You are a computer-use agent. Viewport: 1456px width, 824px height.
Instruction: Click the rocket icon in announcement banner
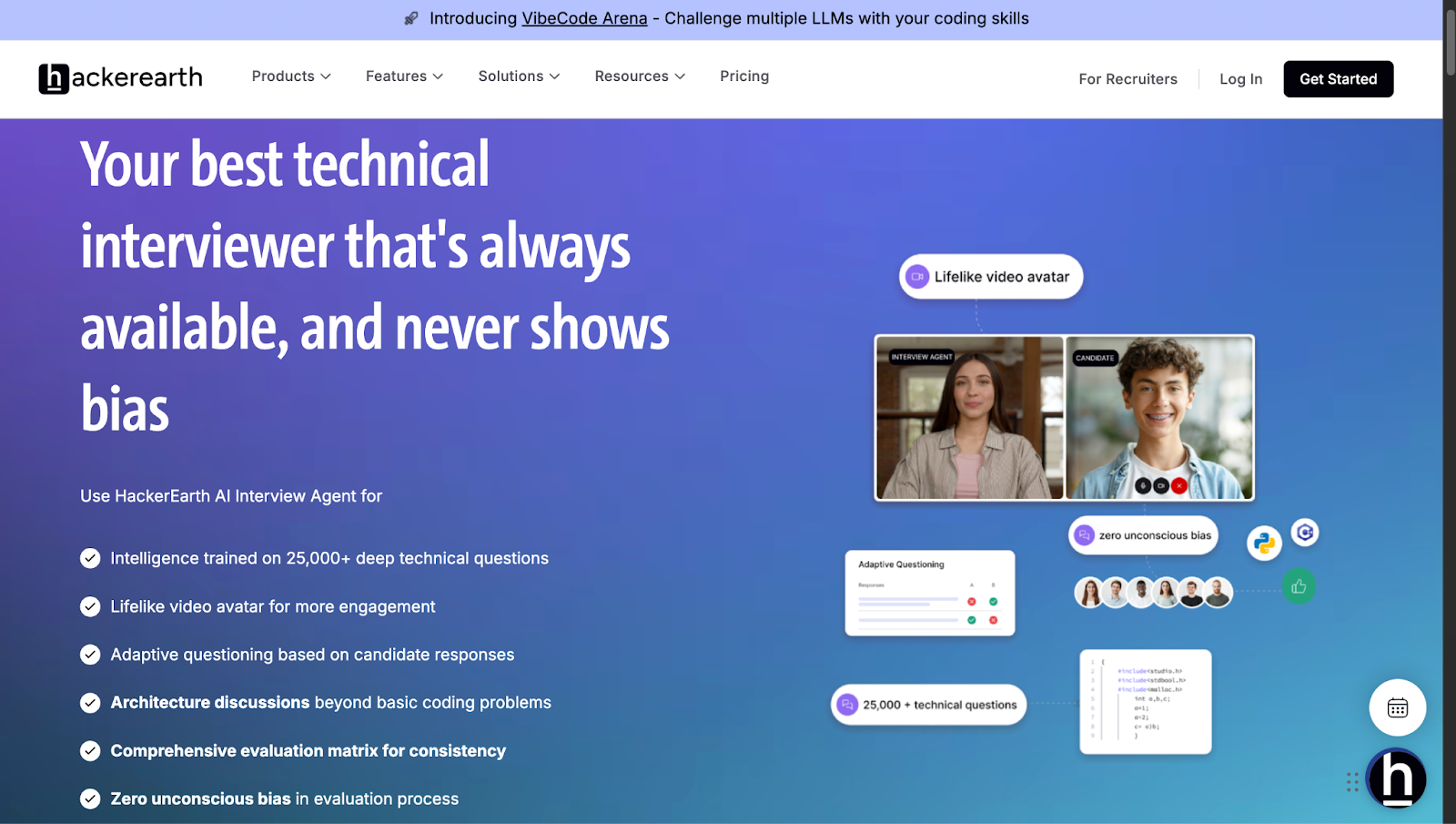[x=411, y=18]
